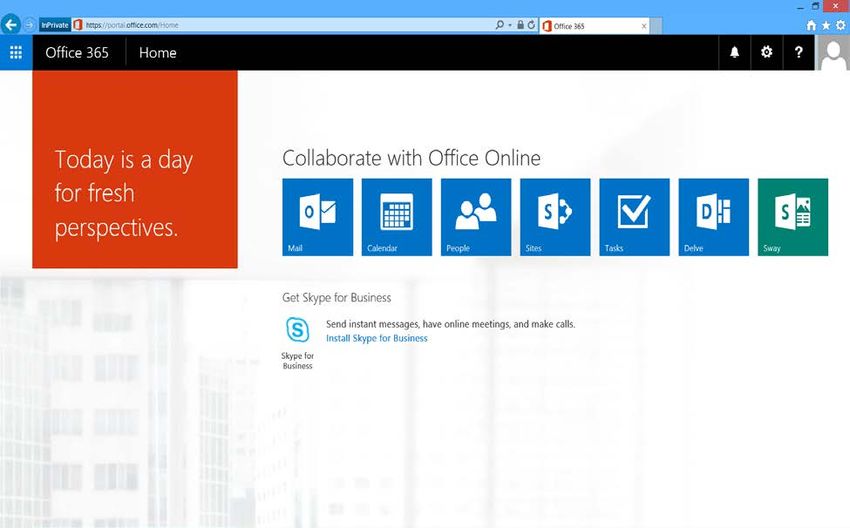Open browser Favorites star

(x=826, y=25)
